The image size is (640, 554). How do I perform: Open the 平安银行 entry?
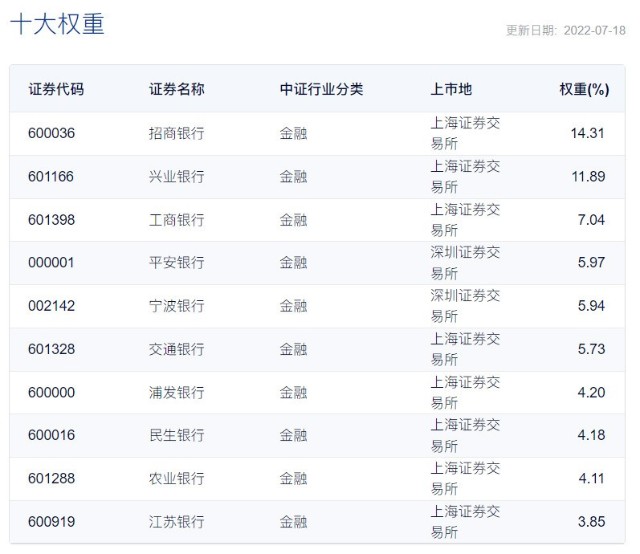(177, 263)
